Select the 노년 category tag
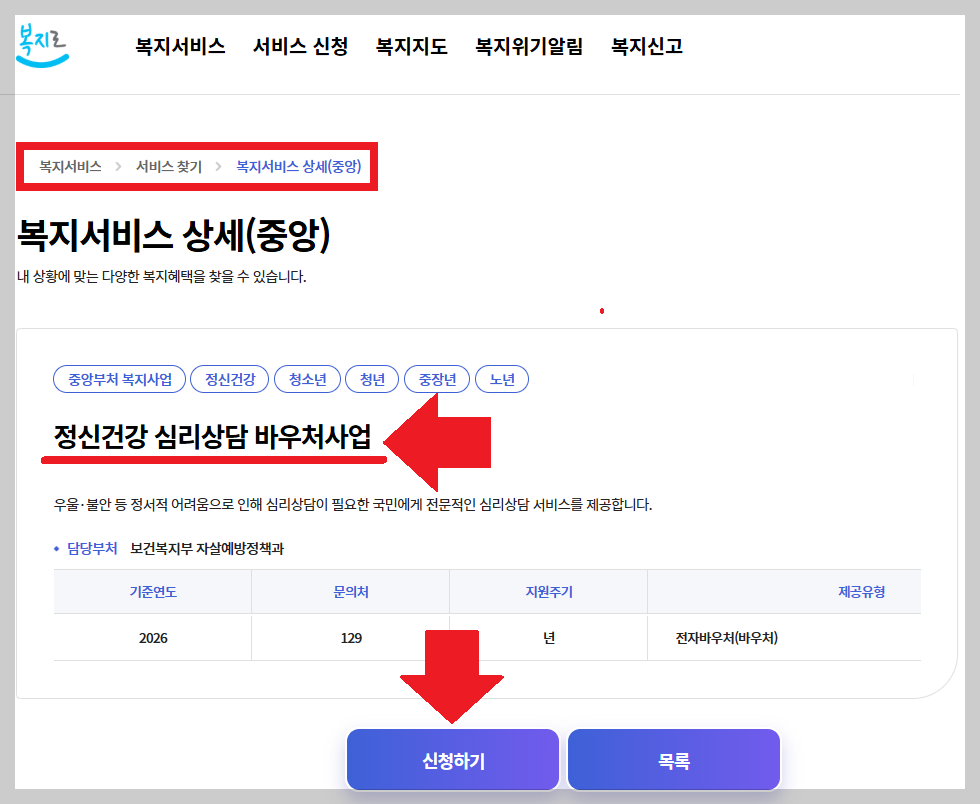This screenshot has height=804, width=980. pos(502,379)
